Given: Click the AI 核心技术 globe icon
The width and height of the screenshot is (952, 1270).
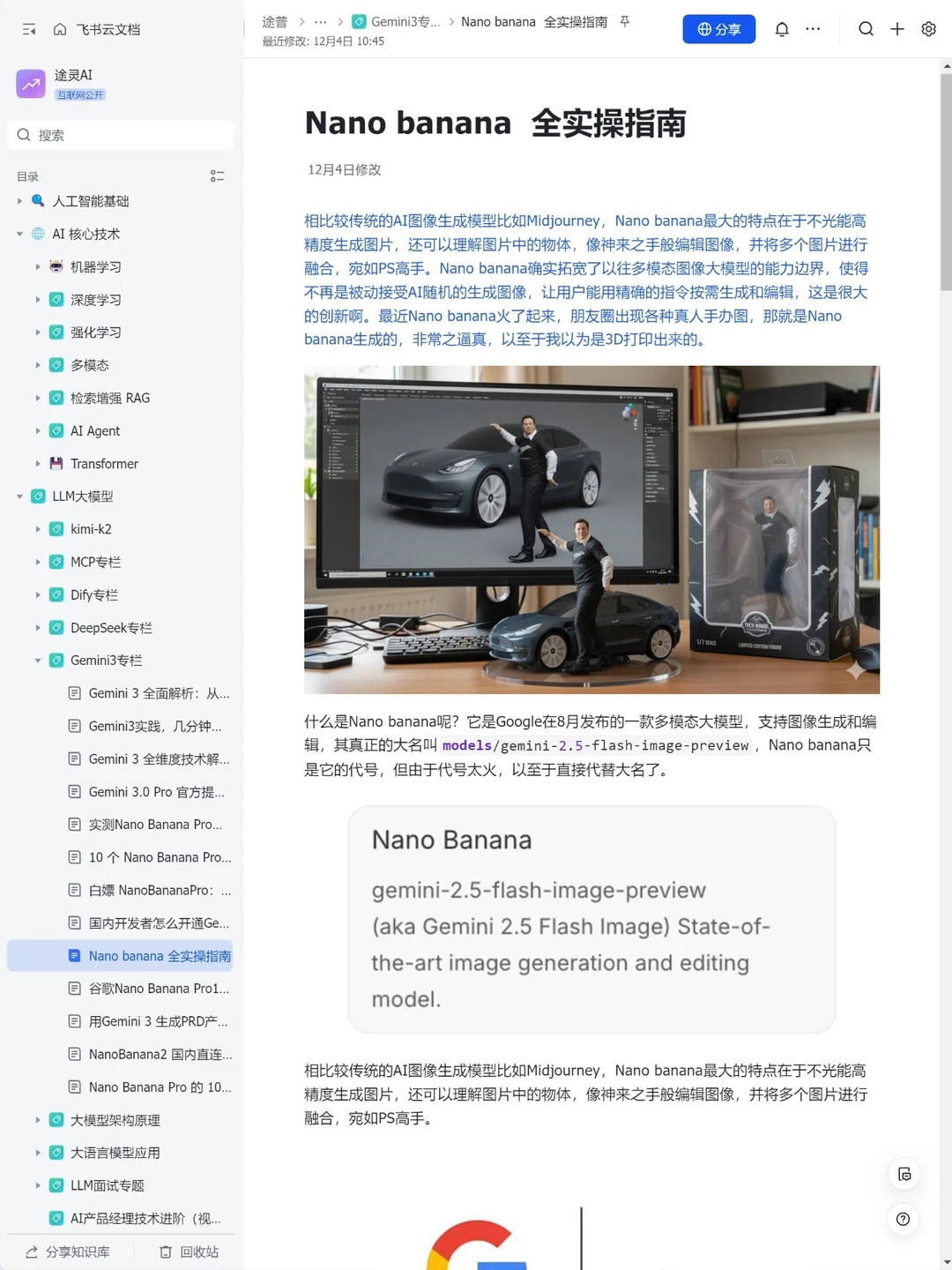Looking at the screenshot, I should coord(38,234).
